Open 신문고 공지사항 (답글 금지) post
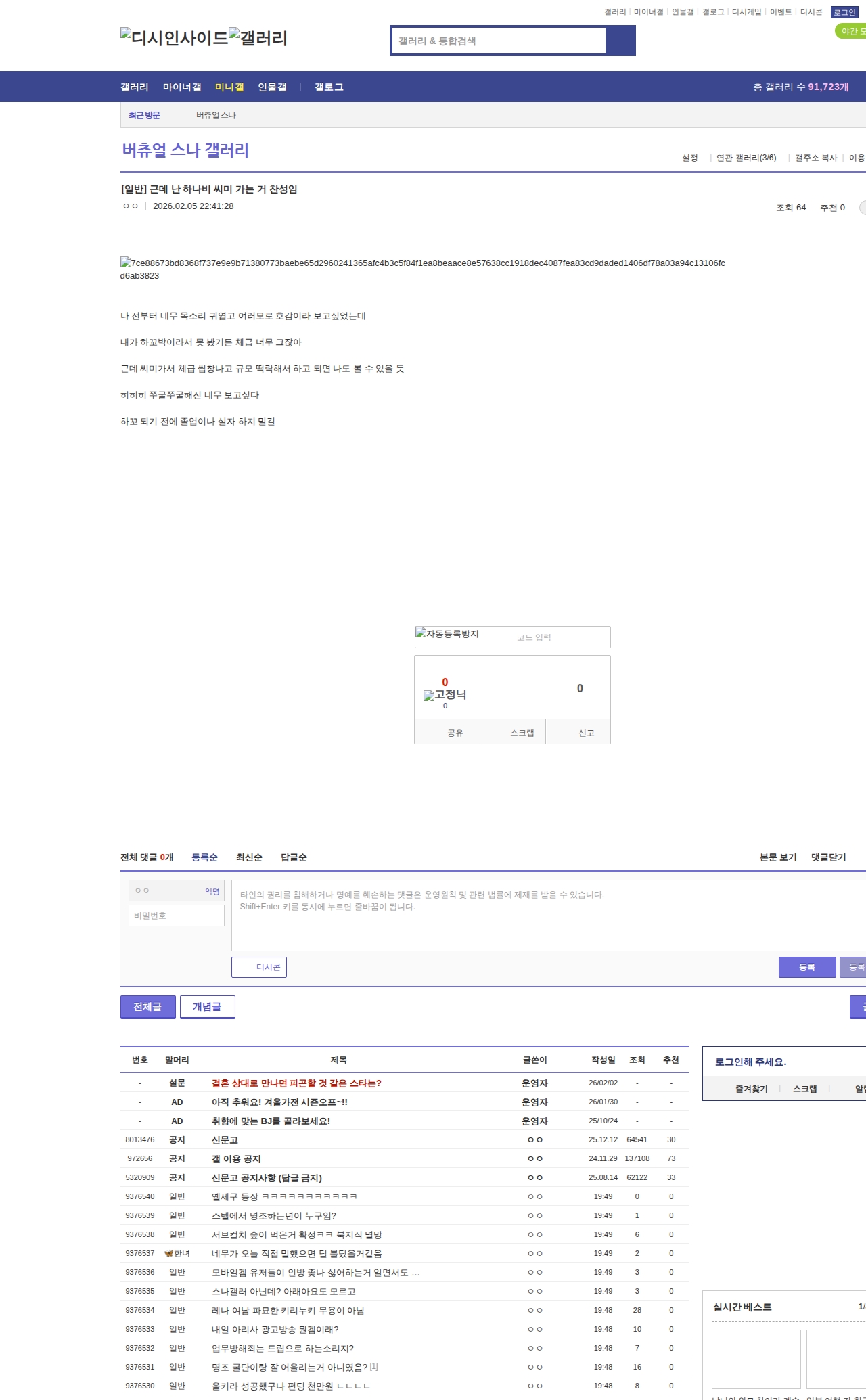The image size is (866, 1400). click(267, 1177)
